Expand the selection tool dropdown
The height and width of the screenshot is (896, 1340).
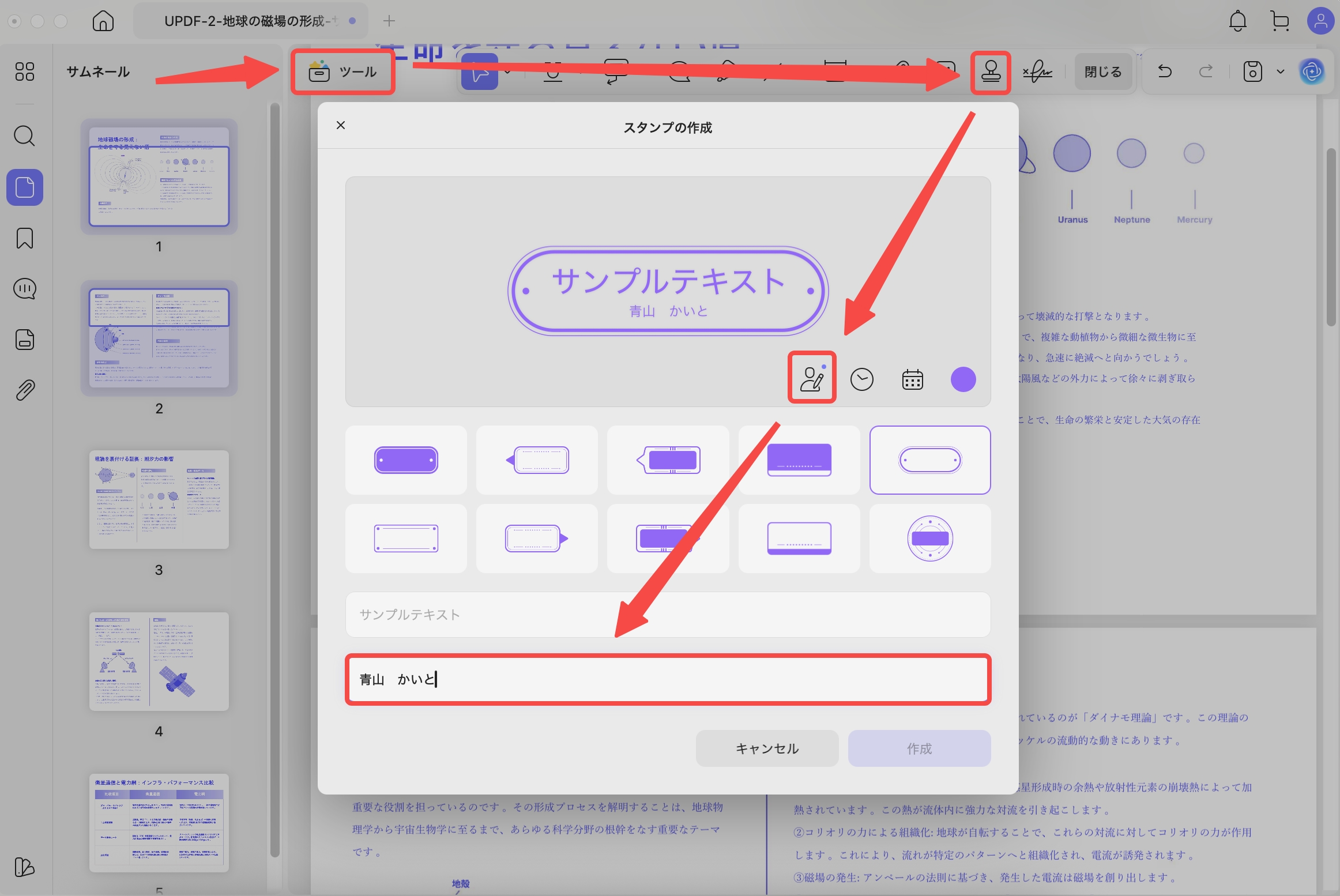click(506, 71)
